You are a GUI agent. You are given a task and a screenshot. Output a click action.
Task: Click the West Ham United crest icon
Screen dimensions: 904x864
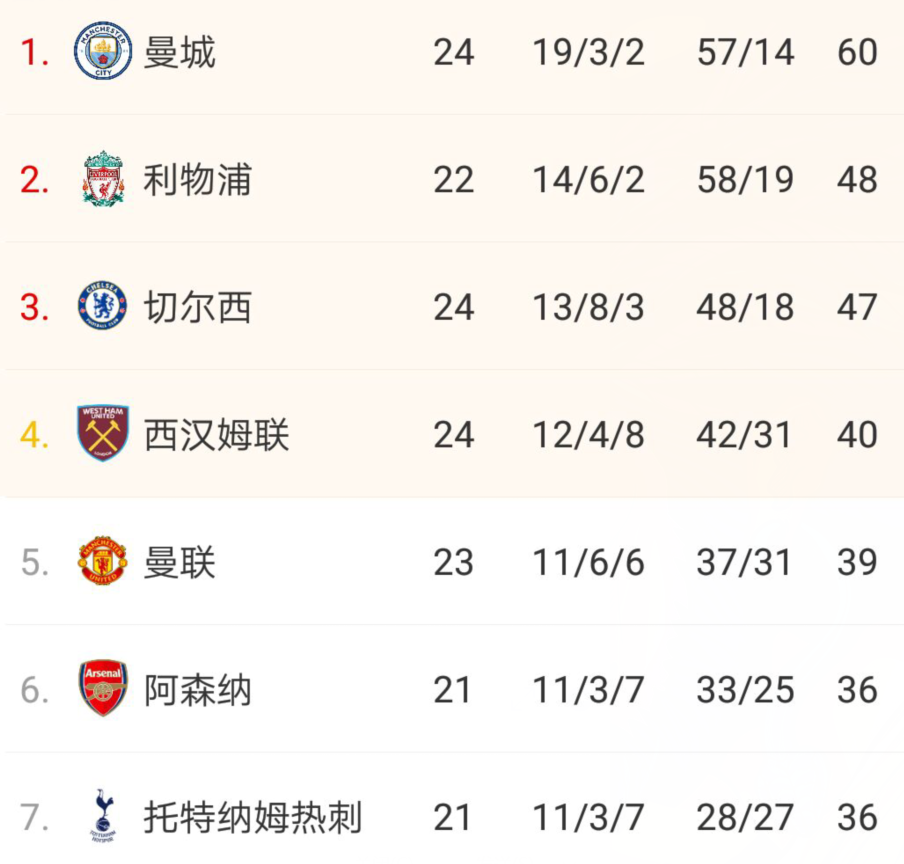pyautogui.click(x=103, y=433)
